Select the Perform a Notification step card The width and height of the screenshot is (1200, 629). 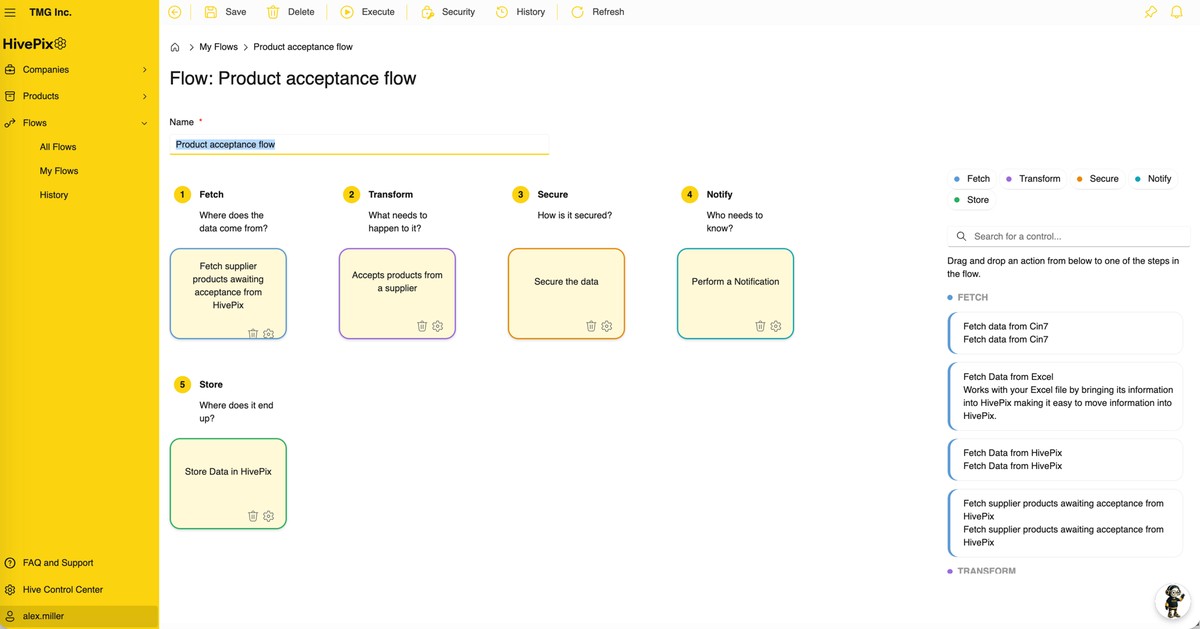735,294
